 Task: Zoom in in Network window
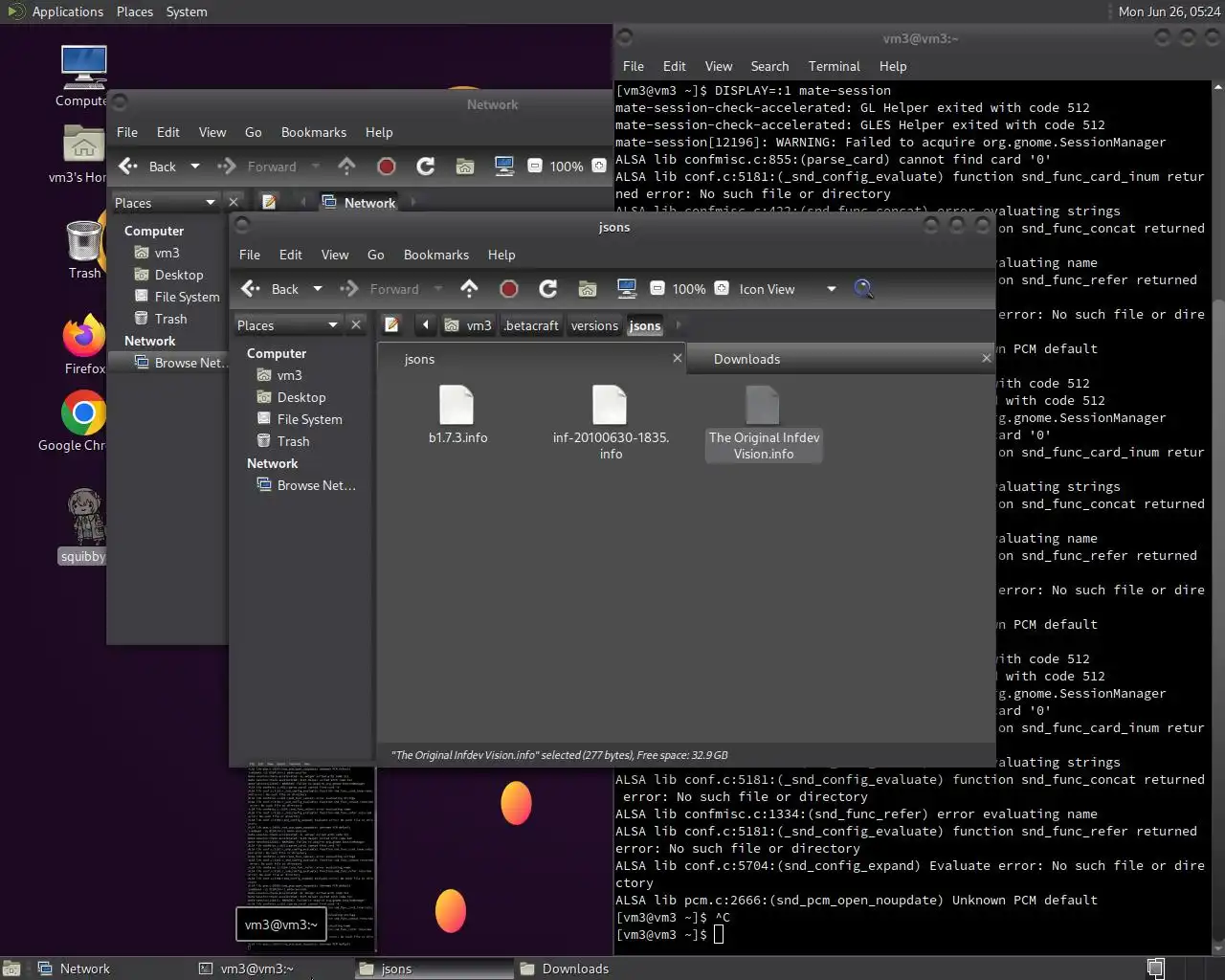click(599, 166)
